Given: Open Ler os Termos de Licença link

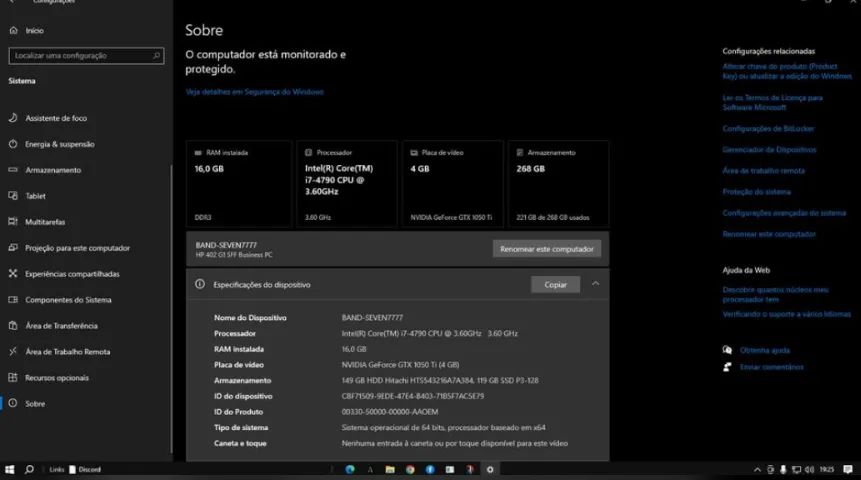Looking at the screenshot, I should pyautogui.click(x=773, y=103).
